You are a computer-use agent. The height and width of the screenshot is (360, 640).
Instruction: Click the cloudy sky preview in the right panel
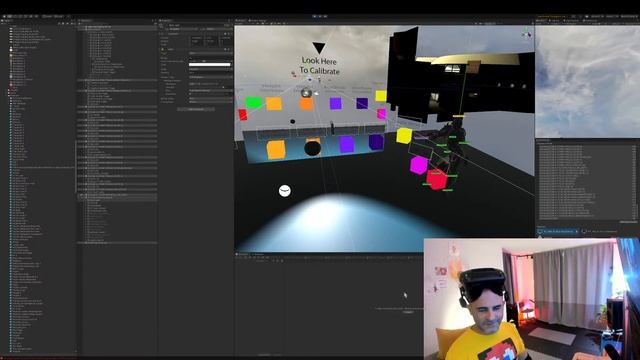point(587,82)
